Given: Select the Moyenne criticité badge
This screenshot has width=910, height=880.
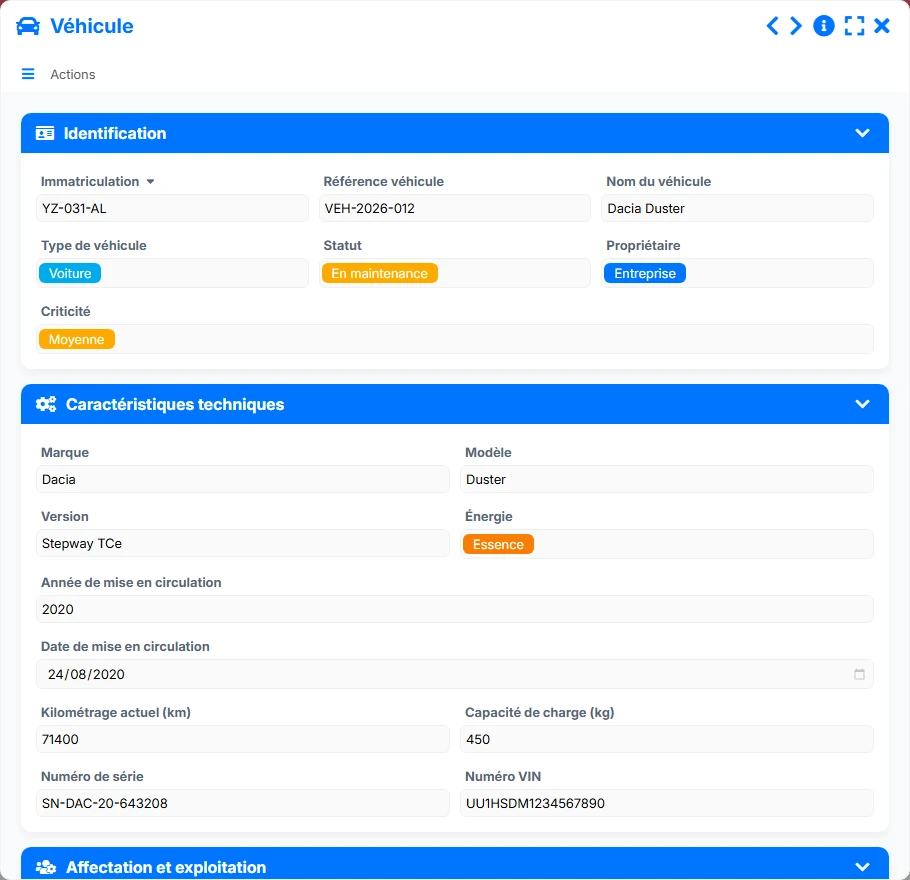Looking at the screenshot, I should pos(77,340).
